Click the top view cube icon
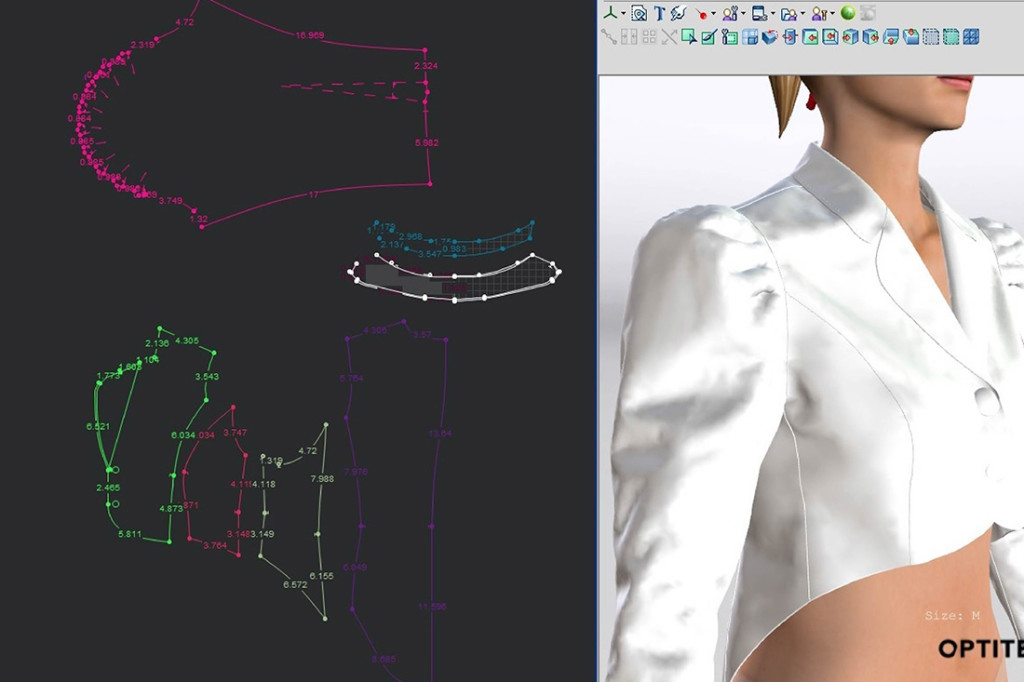Image resolution: width=1024 pixels, height=682 pixels. pos(911,37)
